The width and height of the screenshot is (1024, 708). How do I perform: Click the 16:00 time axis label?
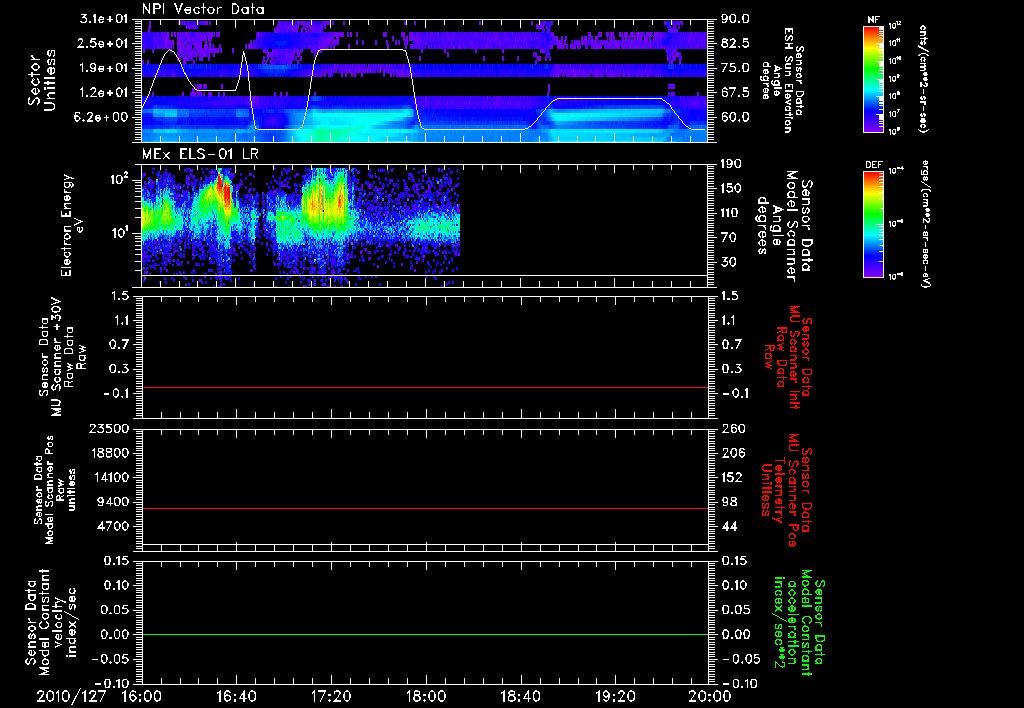click(x=142, y=696)
